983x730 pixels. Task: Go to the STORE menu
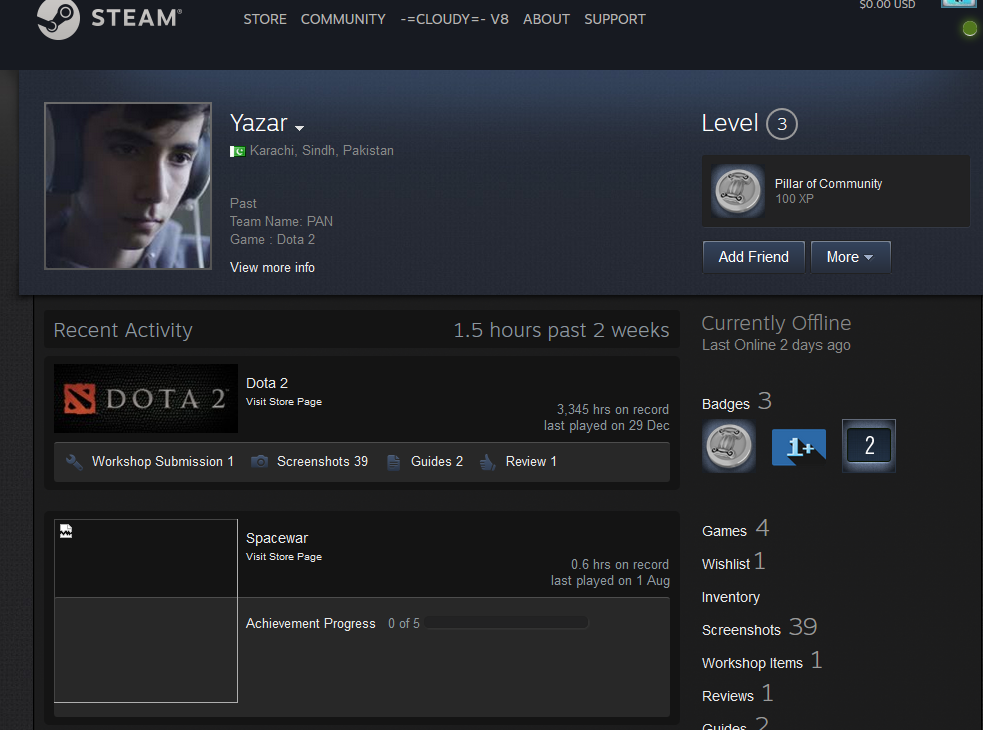click(265, 19)
